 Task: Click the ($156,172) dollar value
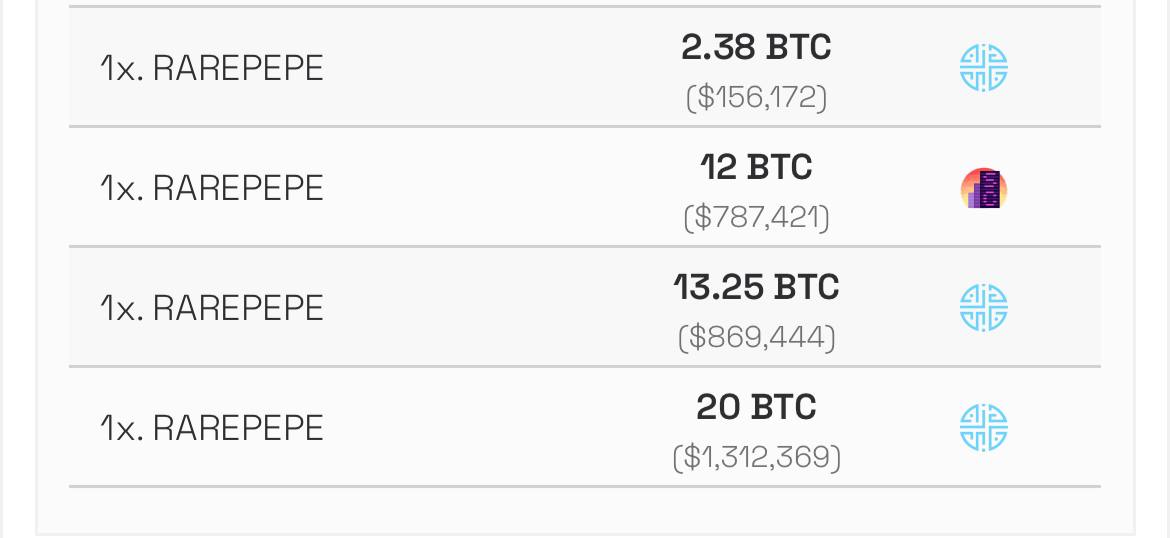click(x=756, y=98)
